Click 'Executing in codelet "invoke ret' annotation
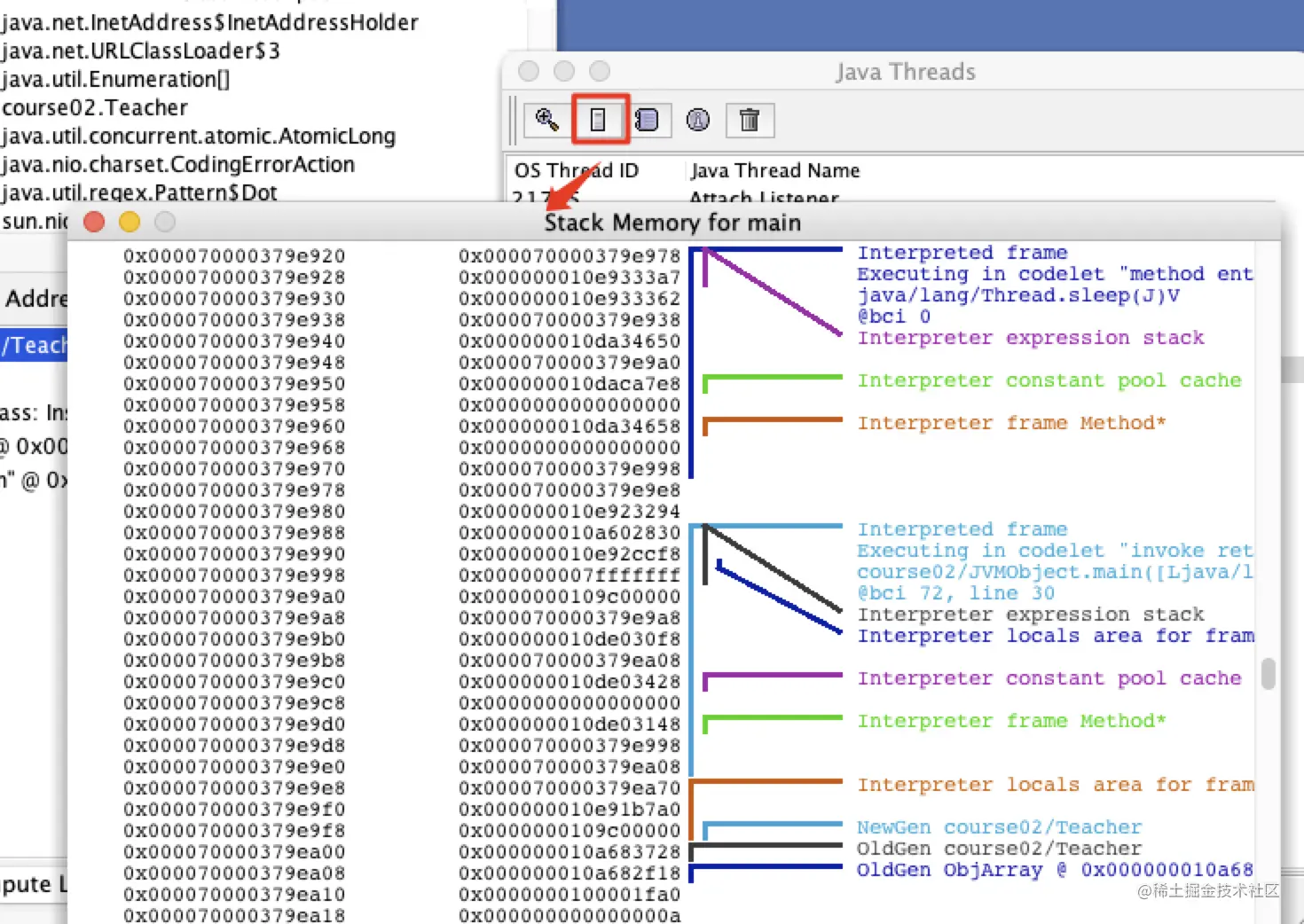 point(1055,551)
